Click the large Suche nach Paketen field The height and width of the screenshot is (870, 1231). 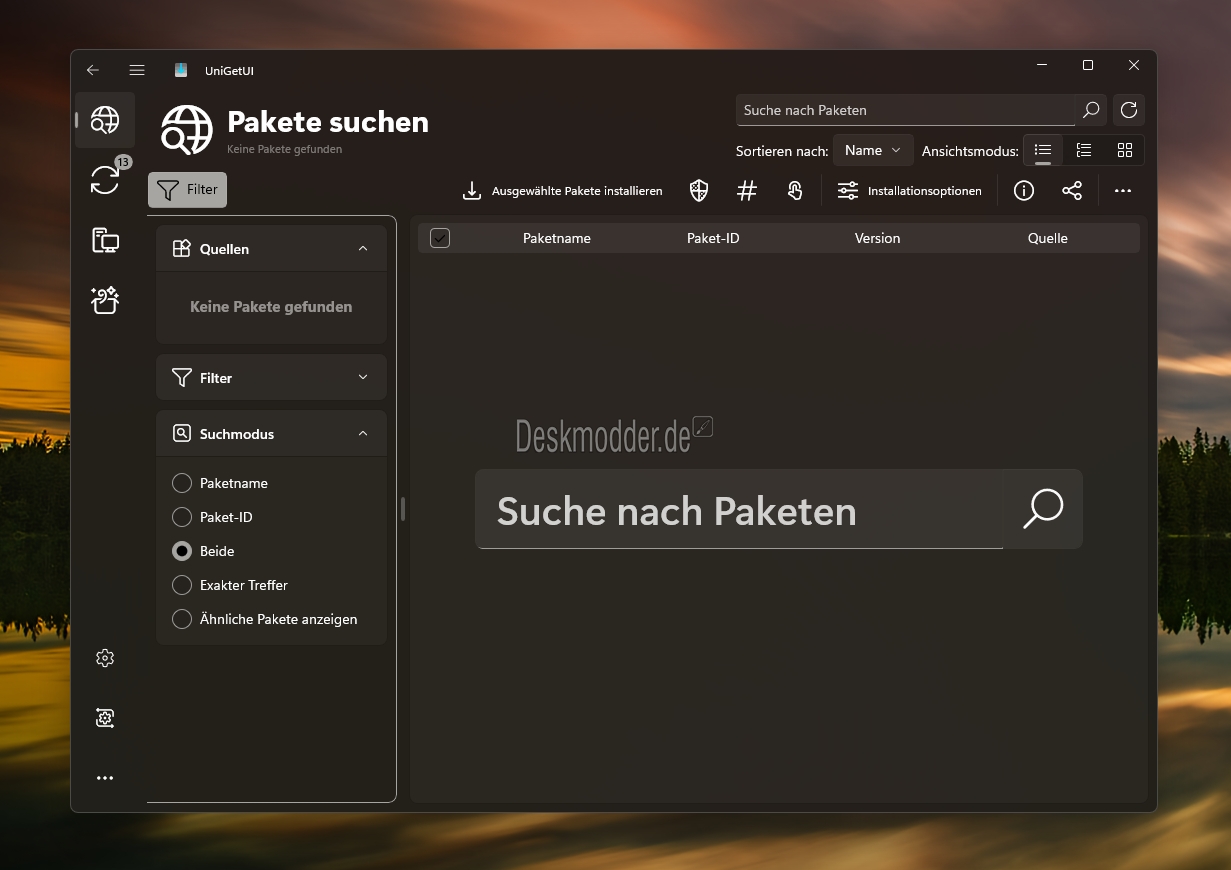(738, 510)
